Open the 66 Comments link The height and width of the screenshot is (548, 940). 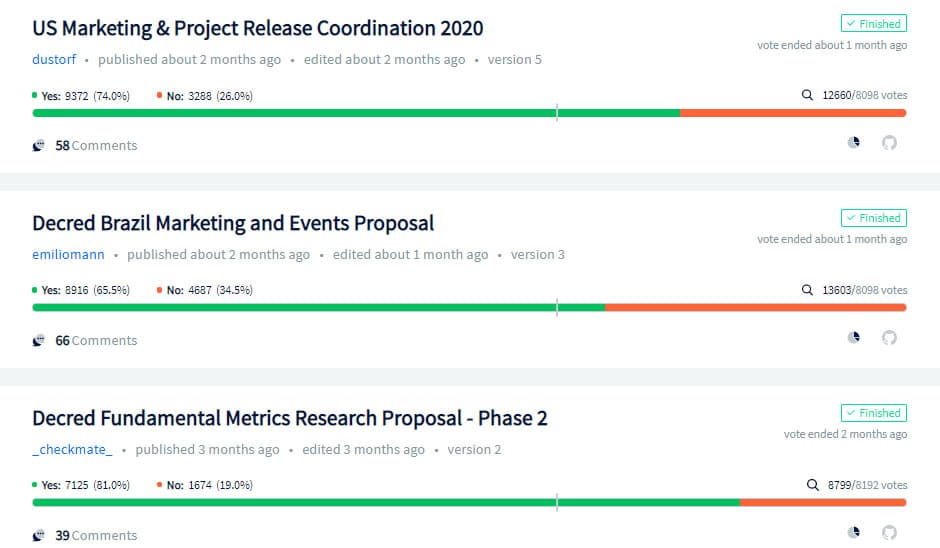click(96, 340)
